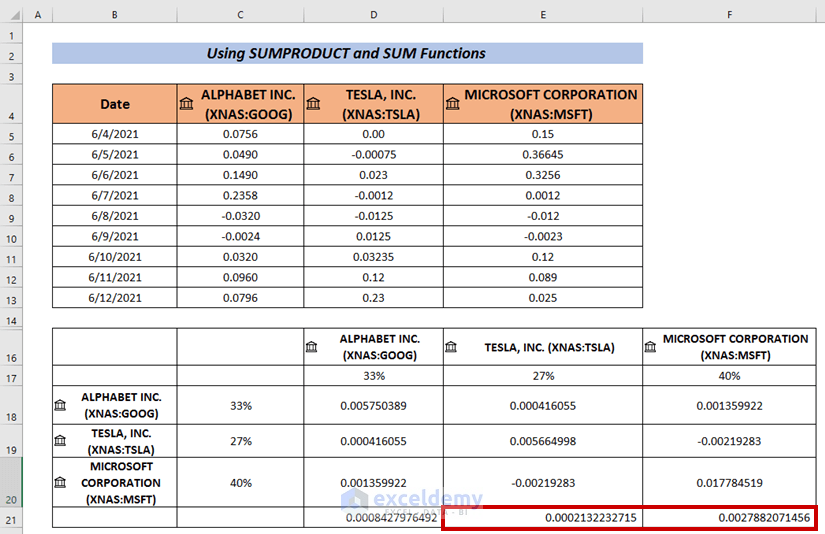Click cell with value 0.2358

pos(240,196)
